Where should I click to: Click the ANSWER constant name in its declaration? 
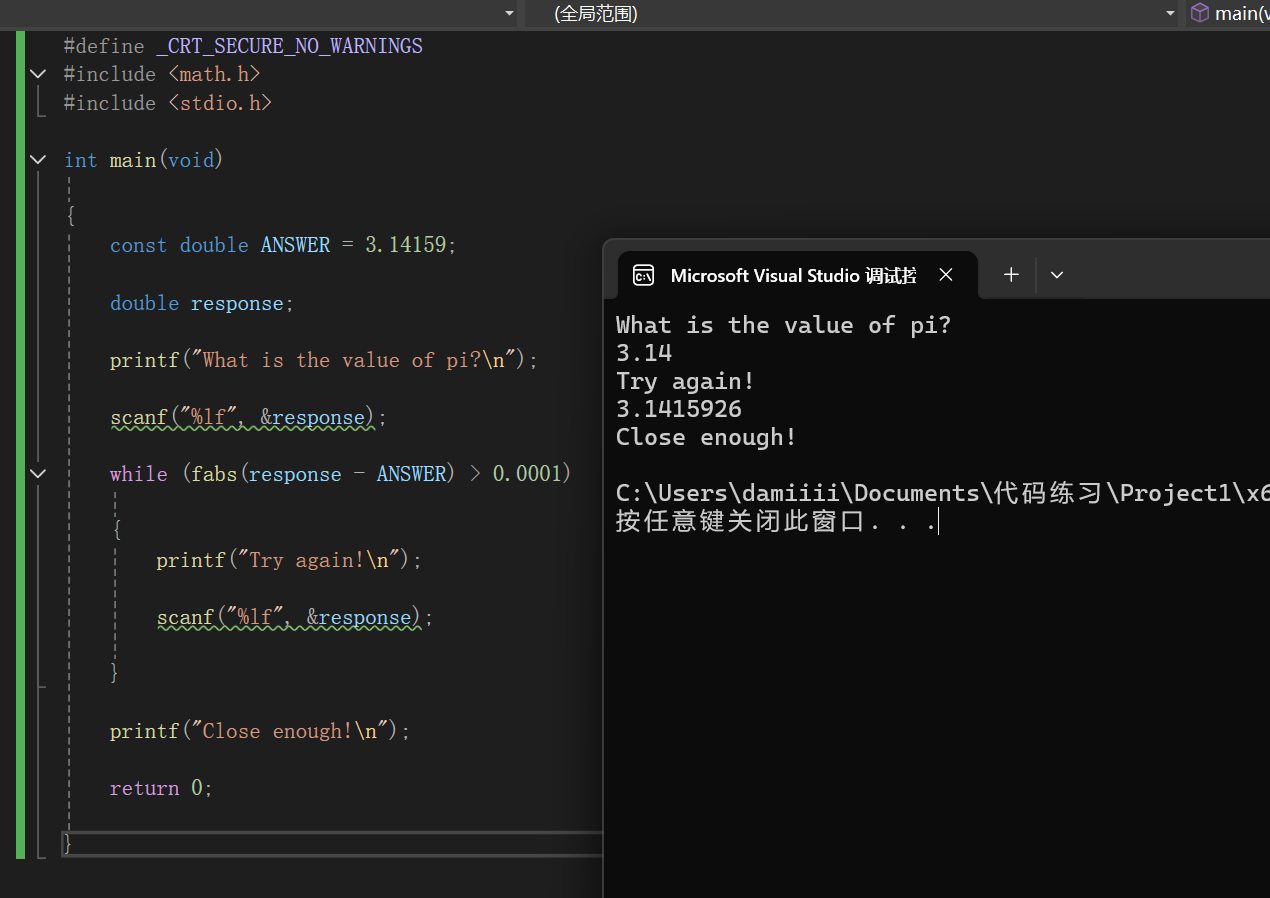(x=295, y=245)
